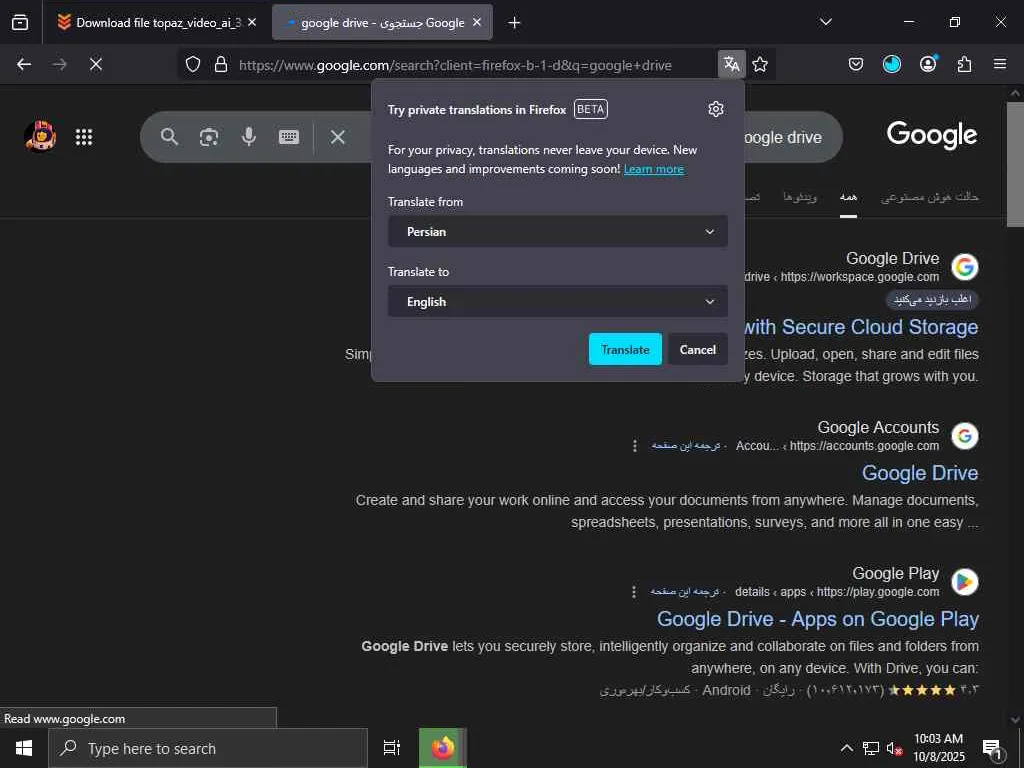Open the Google Drive accounts result link
The image size is (1024, 768).
click(920, 473)
